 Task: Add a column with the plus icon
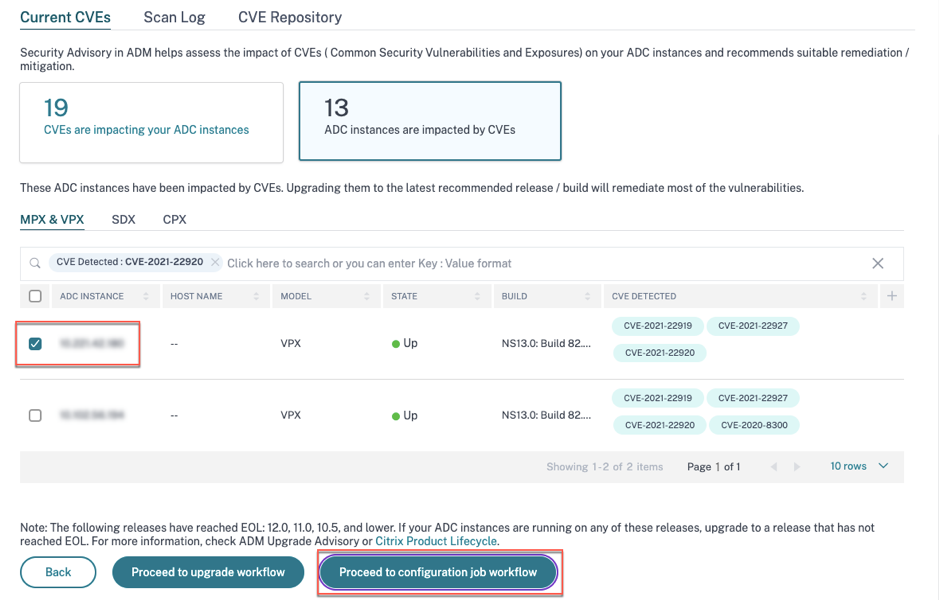[x=892, y=296]
